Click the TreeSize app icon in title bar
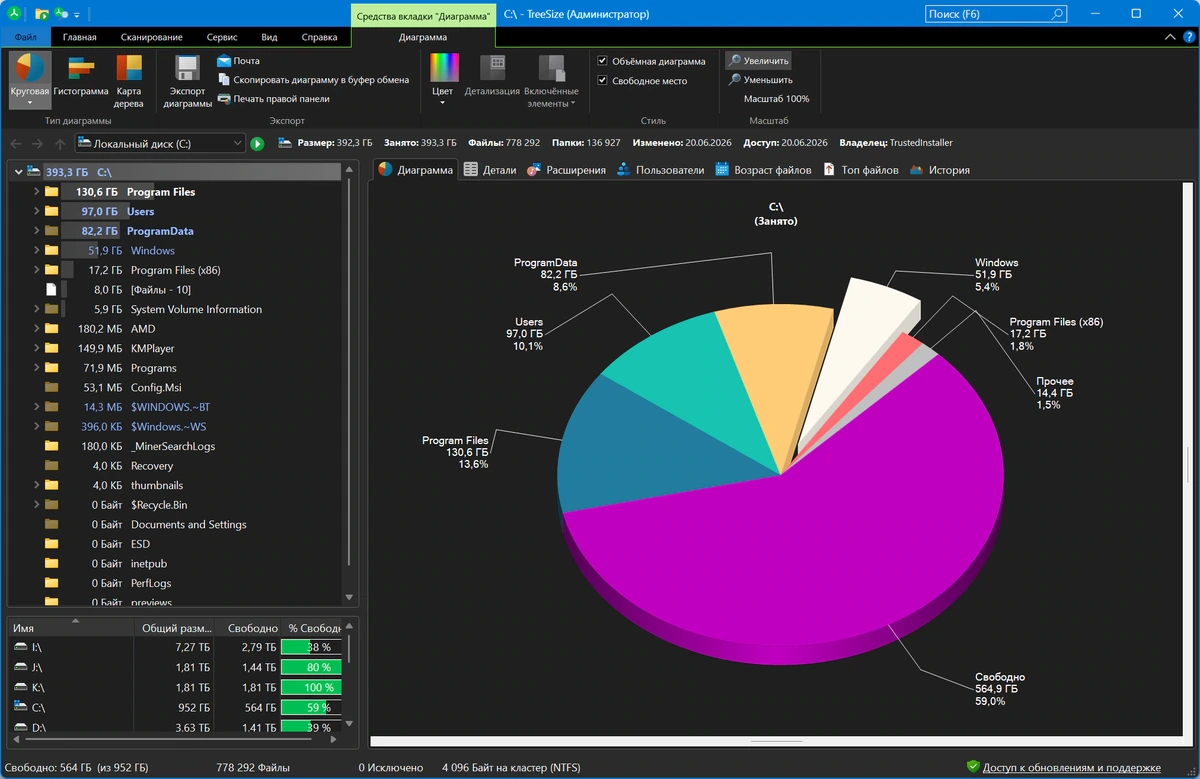Image resolution: width=1200 pixels, height=779 pixels. 14,14
